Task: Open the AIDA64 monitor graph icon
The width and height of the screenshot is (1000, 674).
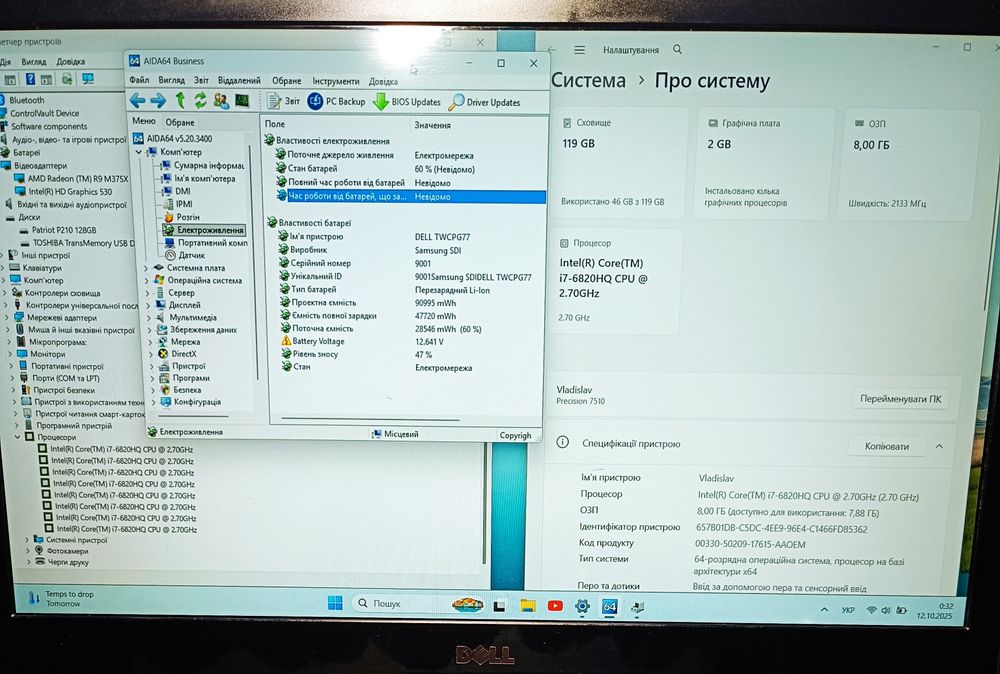Action: (x=242, y=101)
